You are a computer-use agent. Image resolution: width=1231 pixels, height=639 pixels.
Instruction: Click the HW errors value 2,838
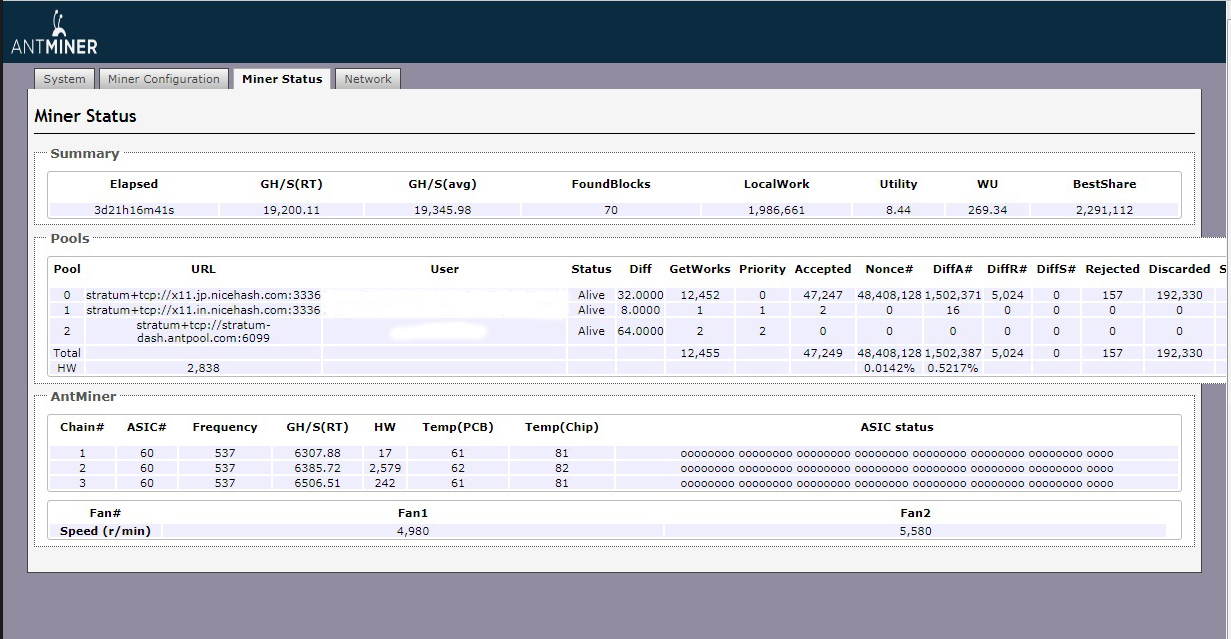(203, 368)
